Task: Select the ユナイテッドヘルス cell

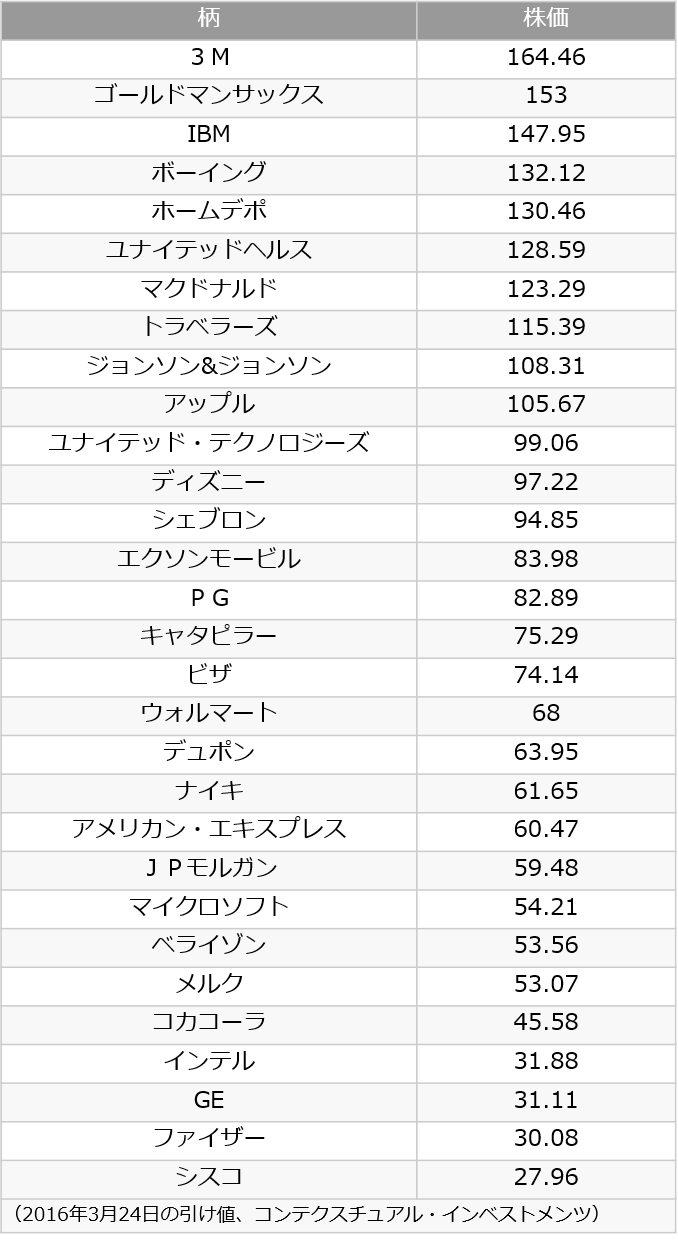Action: pyautogui.click(x=209, y=251)
